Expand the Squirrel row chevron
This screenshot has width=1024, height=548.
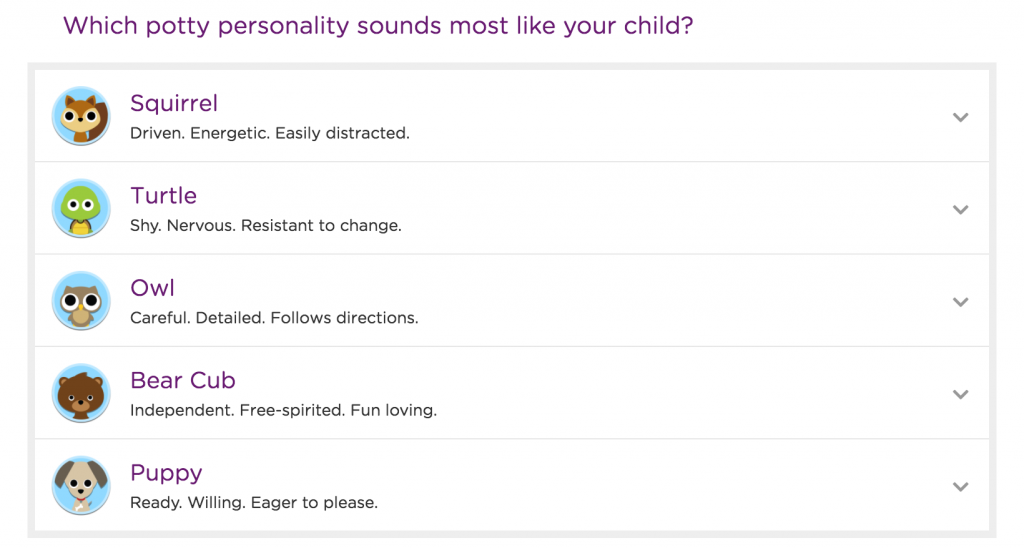[961, 117]
